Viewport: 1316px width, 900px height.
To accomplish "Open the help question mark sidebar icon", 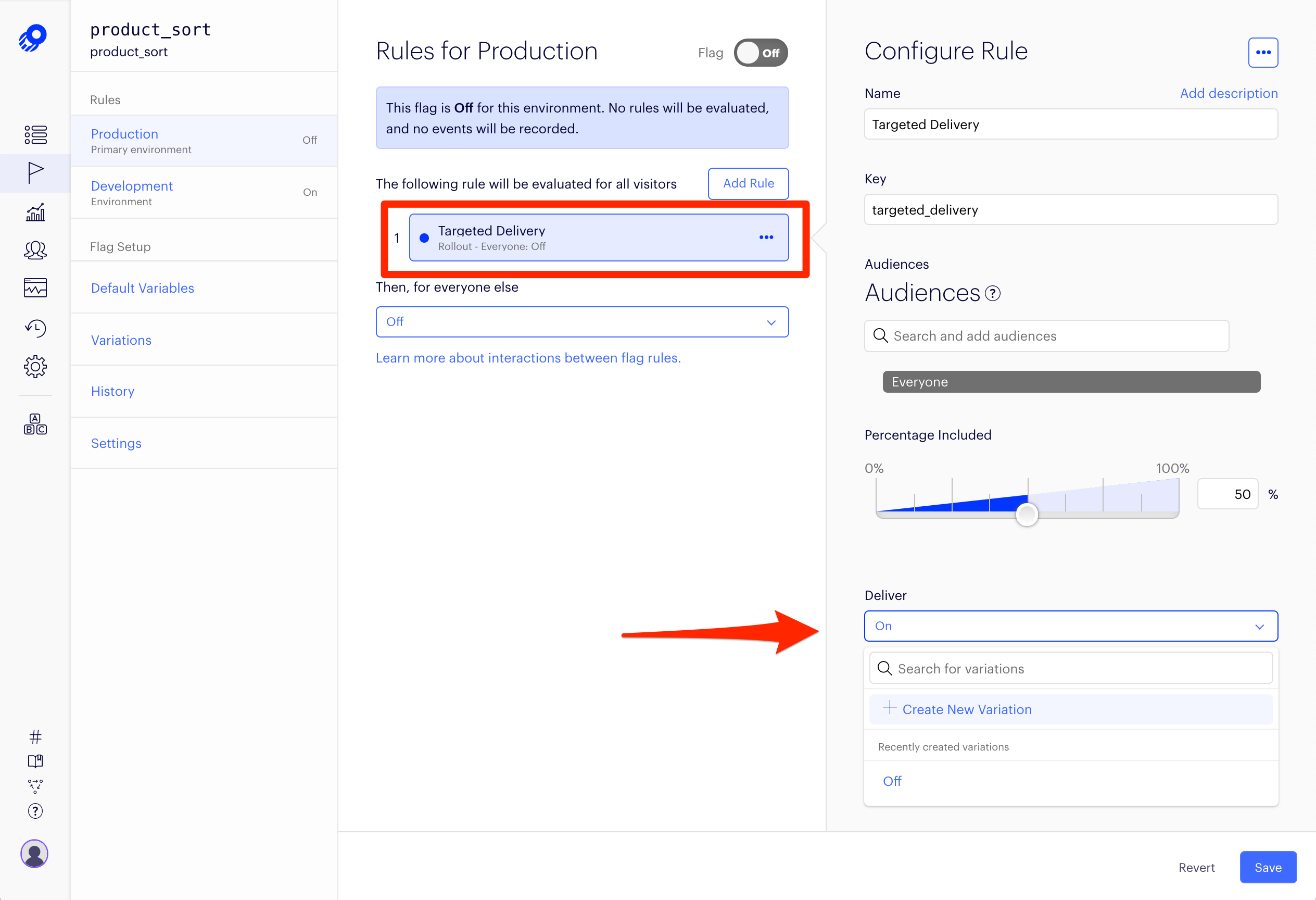I will 35,811.
